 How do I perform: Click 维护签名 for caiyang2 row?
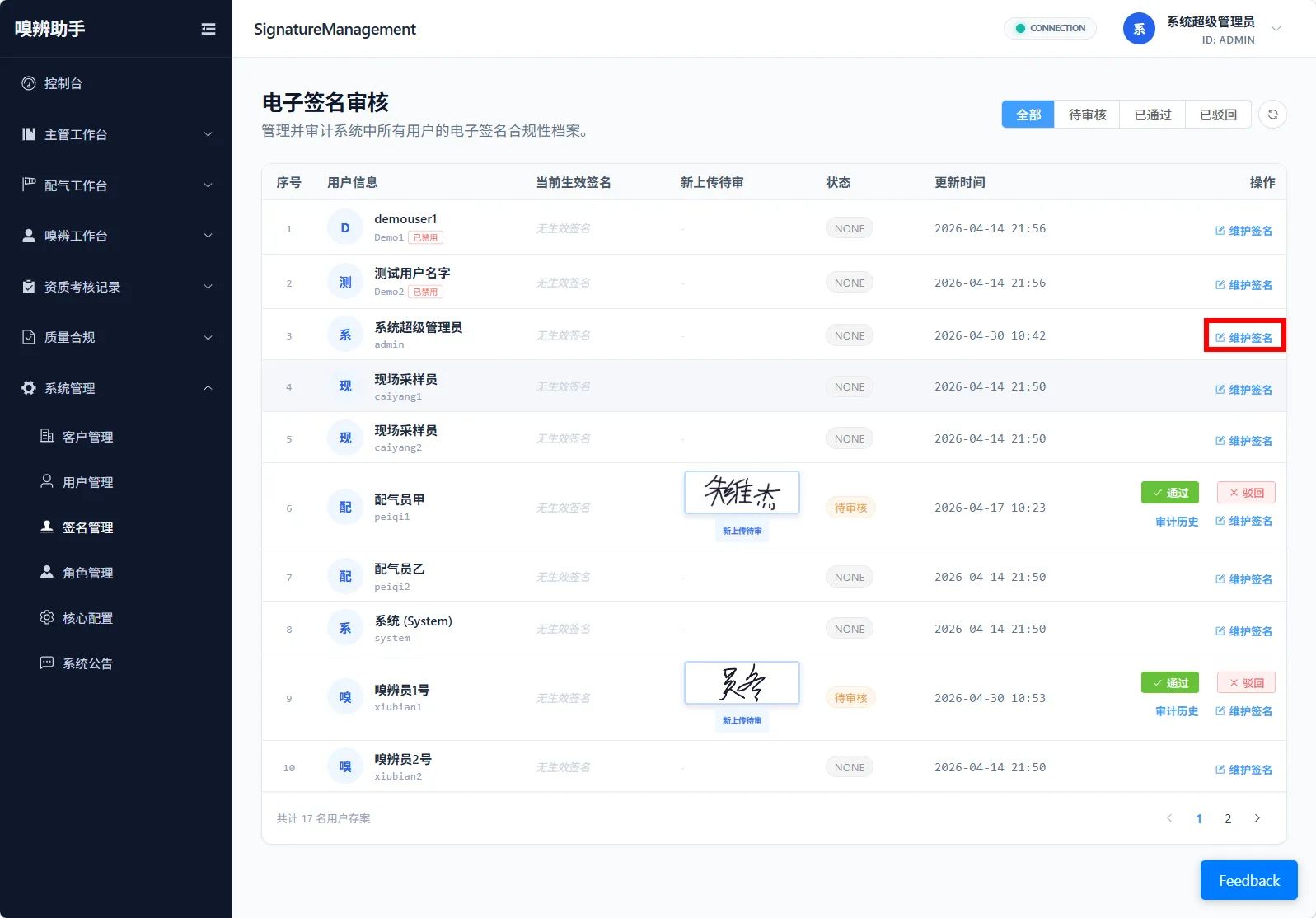point(1243,441)
